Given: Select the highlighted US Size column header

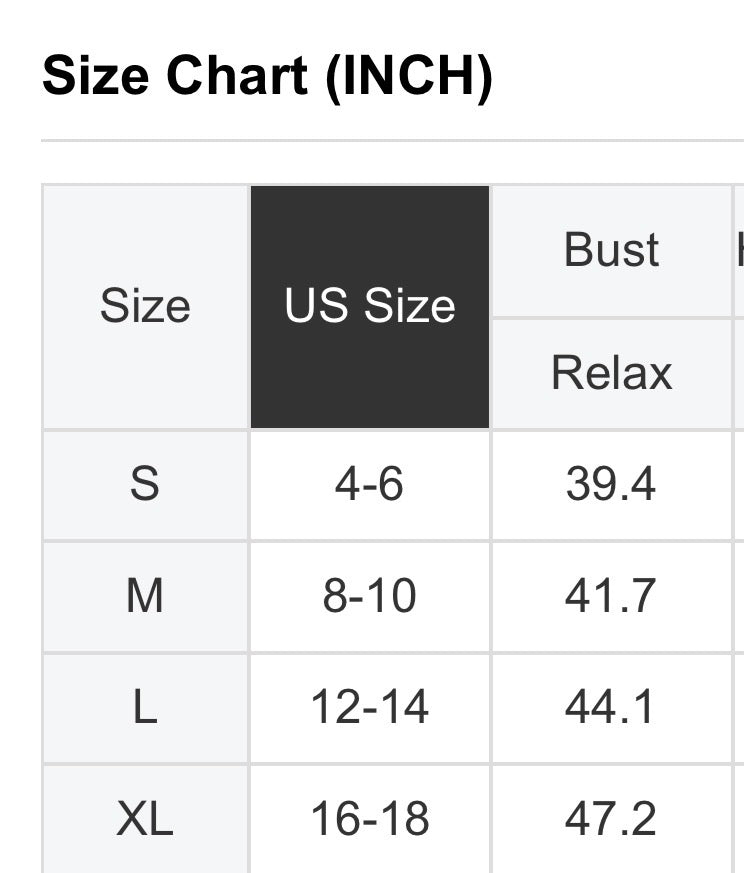Looking at the screenshot, I should (370, 306).
